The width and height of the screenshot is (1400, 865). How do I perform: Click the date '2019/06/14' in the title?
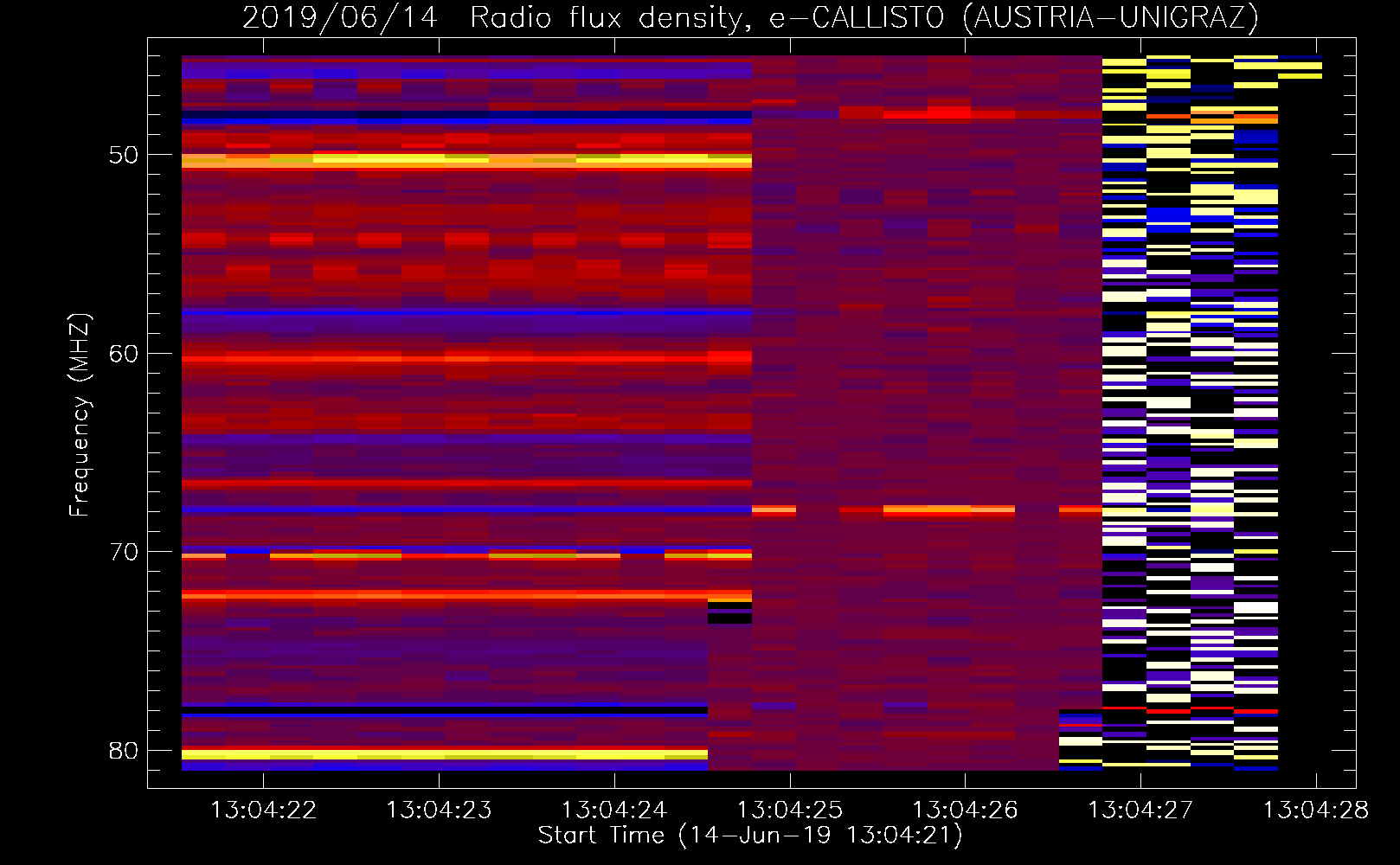coord(340,18)
